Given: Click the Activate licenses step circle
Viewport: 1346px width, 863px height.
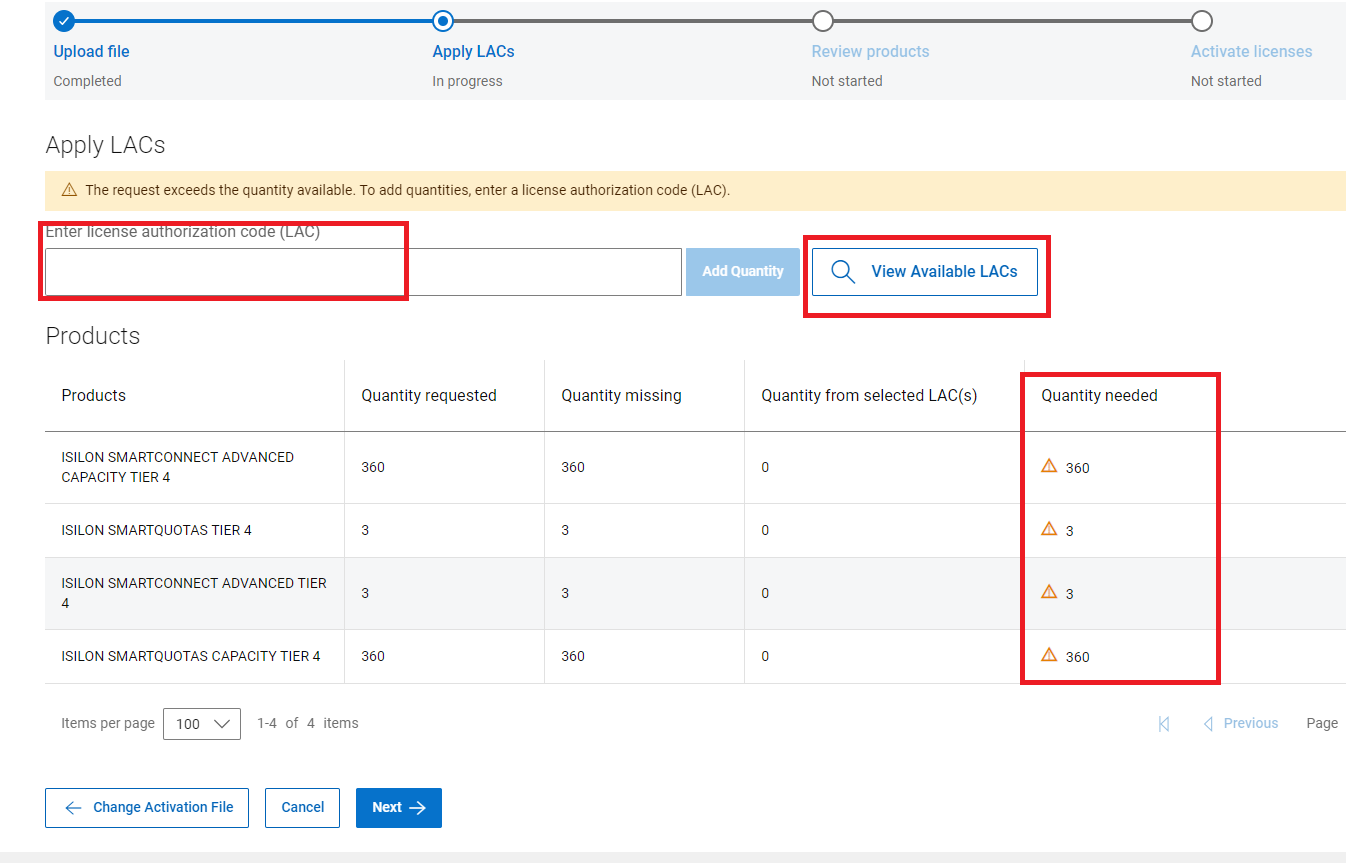Looking at the screenshot, I should pos(1202,20).
